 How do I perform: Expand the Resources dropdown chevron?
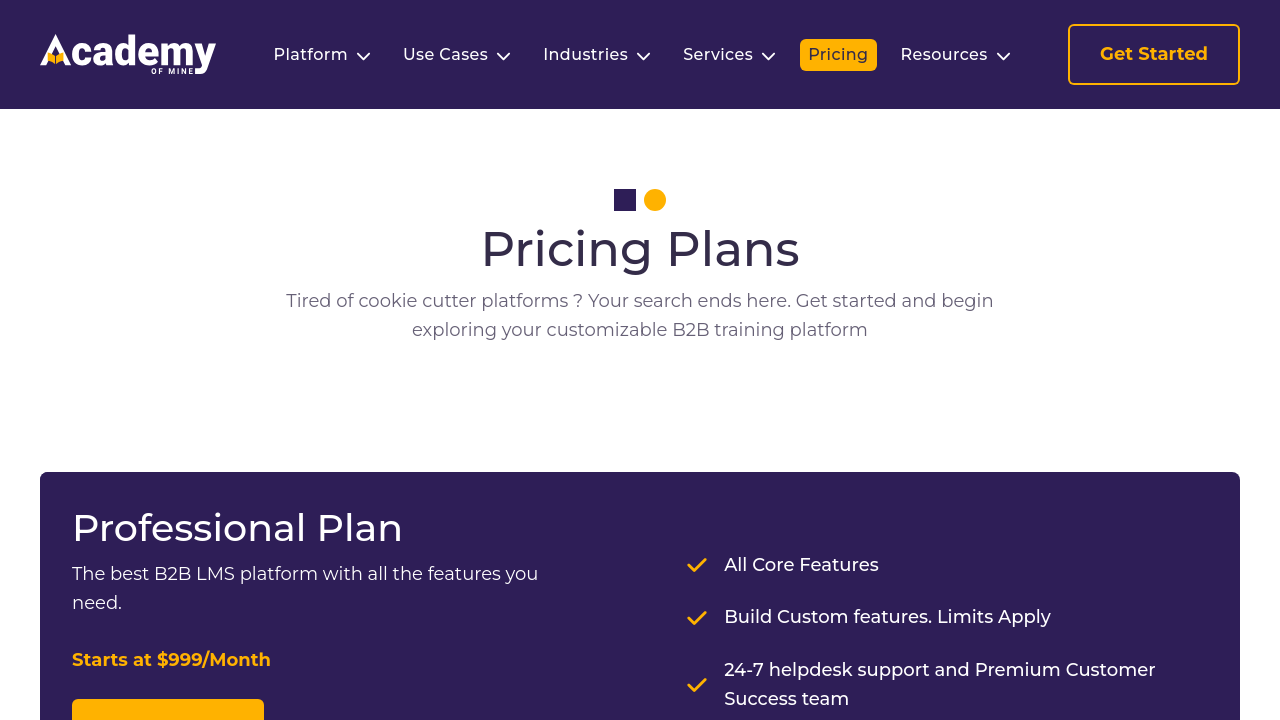pos(1004,56)
